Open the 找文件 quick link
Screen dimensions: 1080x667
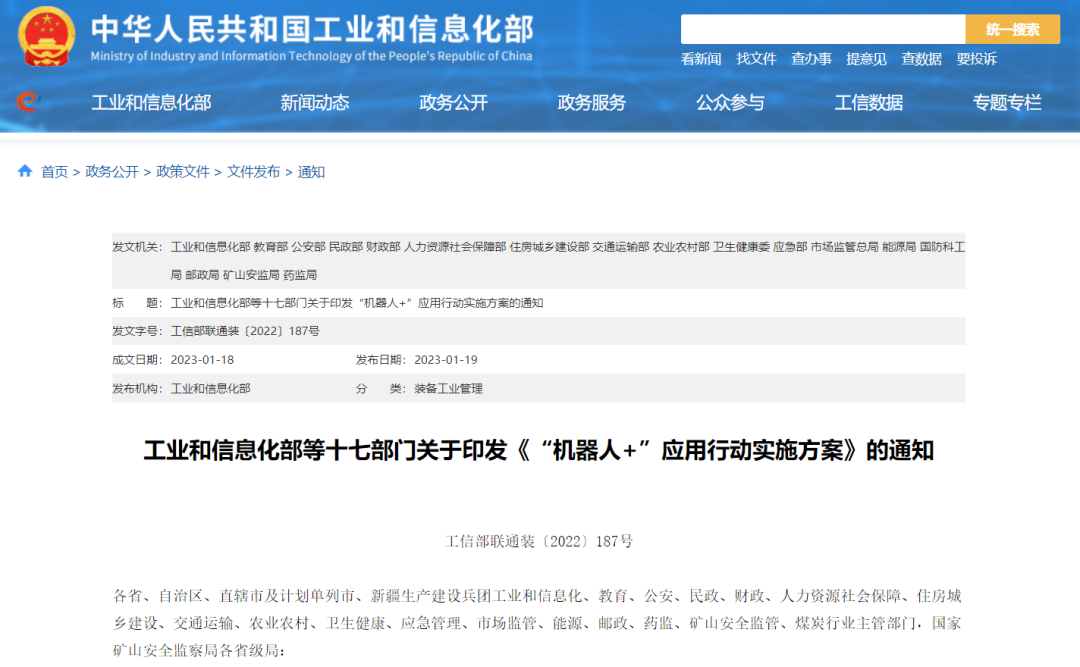pos(756,59)
